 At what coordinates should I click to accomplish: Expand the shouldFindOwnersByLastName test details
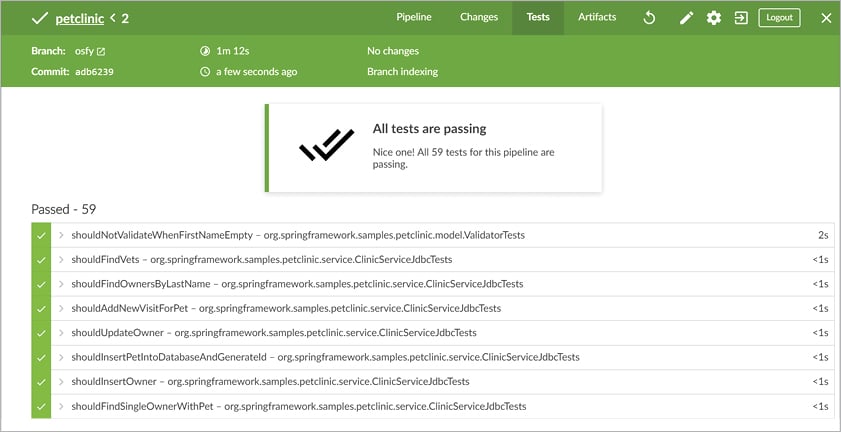(61, 284)
